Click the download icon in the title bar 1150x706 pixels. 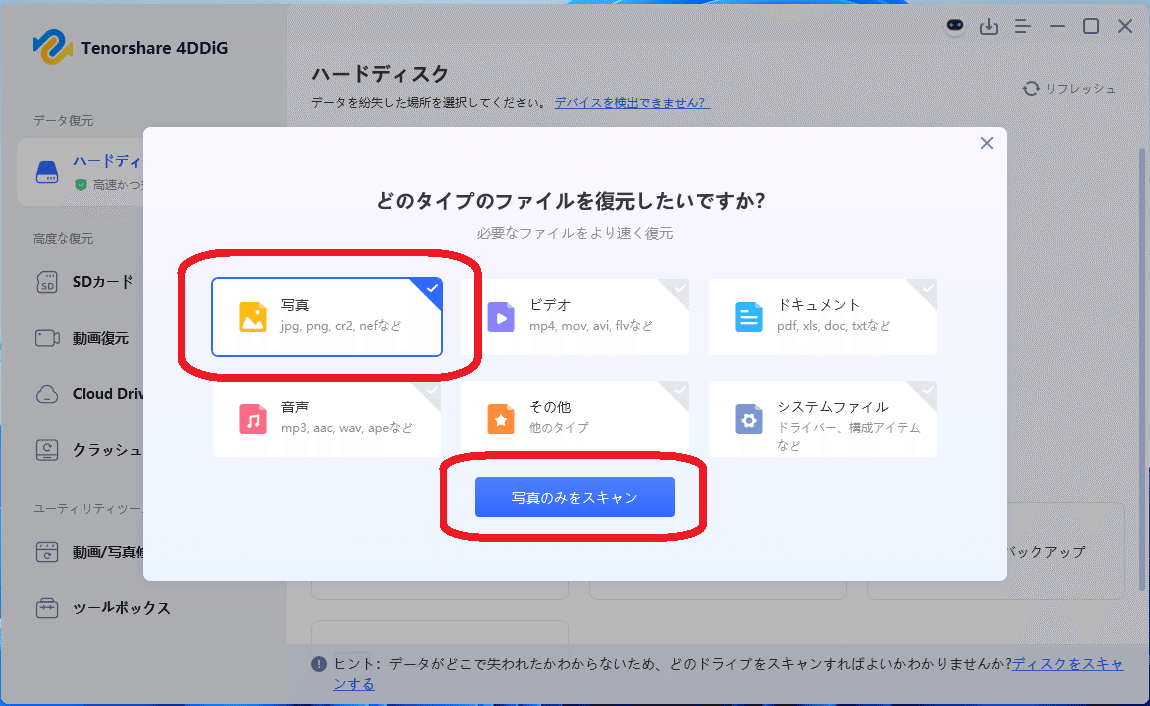989,27
